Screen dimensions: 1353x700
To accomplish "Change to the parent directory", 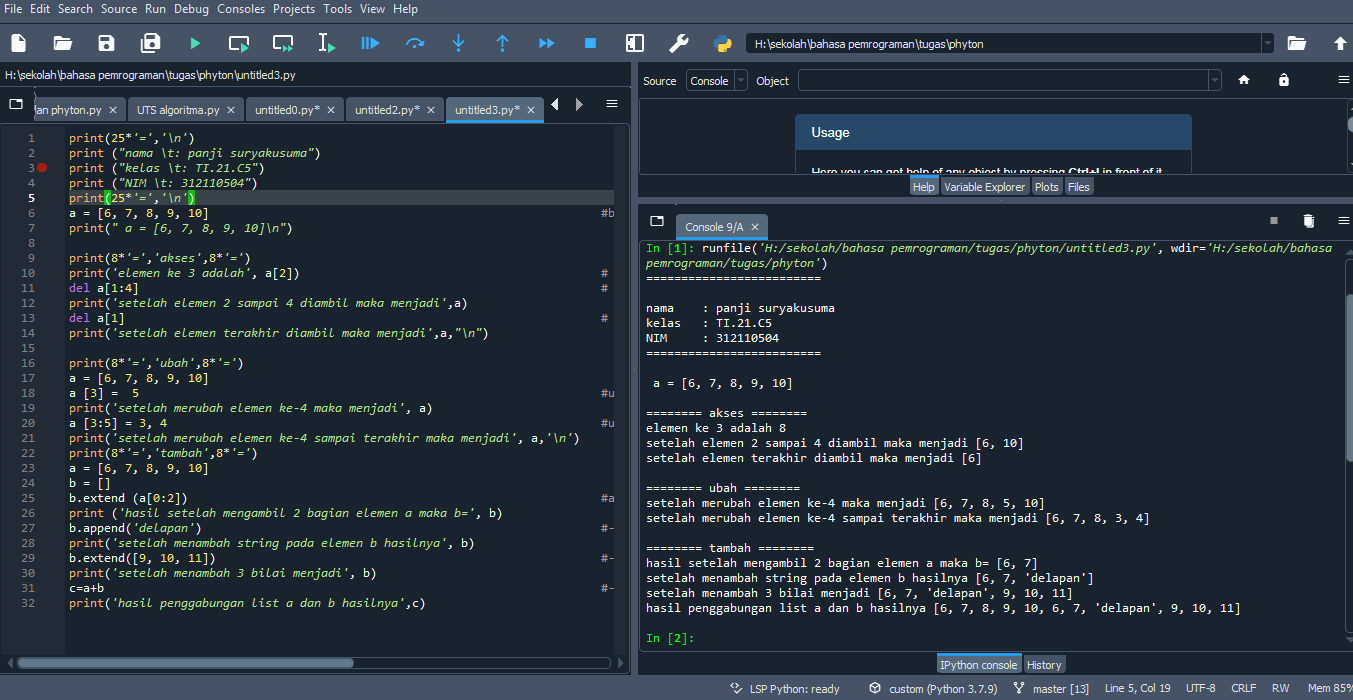I will pos(1341,43).
